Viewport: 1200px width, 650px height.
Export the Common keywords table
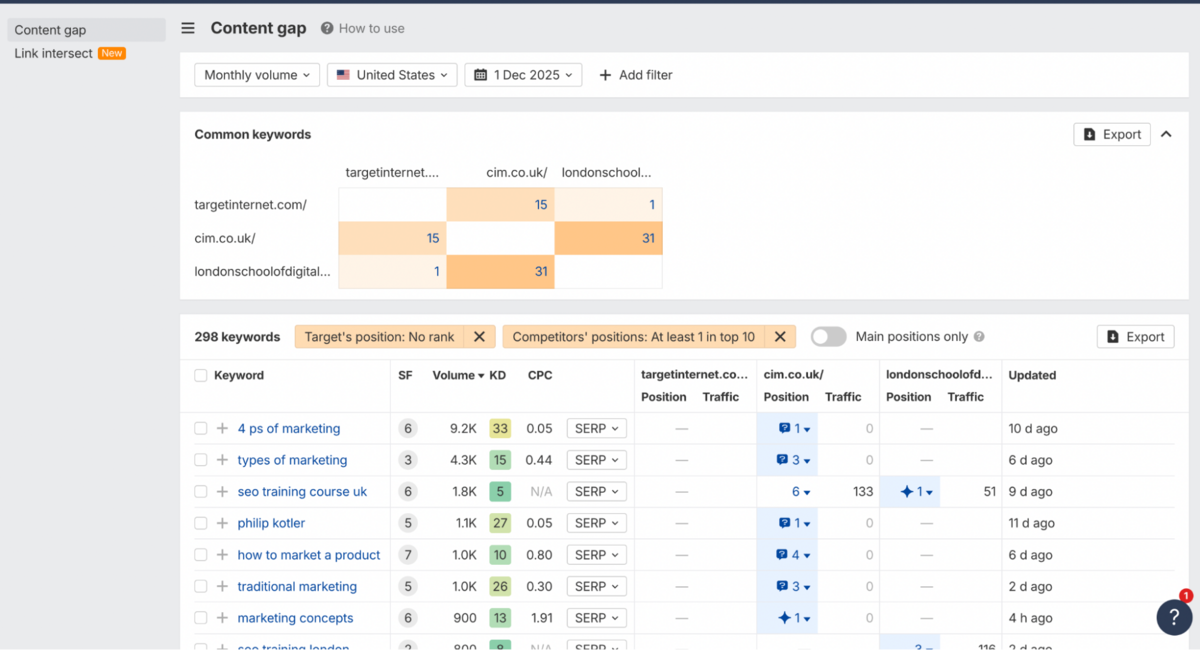(1112, 134)
